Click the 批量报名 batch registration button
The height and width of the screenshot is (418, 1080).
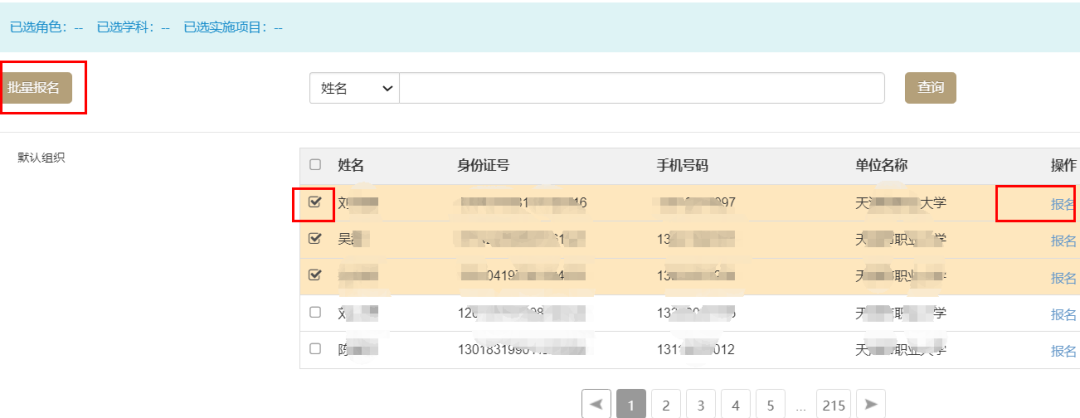pyautogui.click(x=34, y=88)
